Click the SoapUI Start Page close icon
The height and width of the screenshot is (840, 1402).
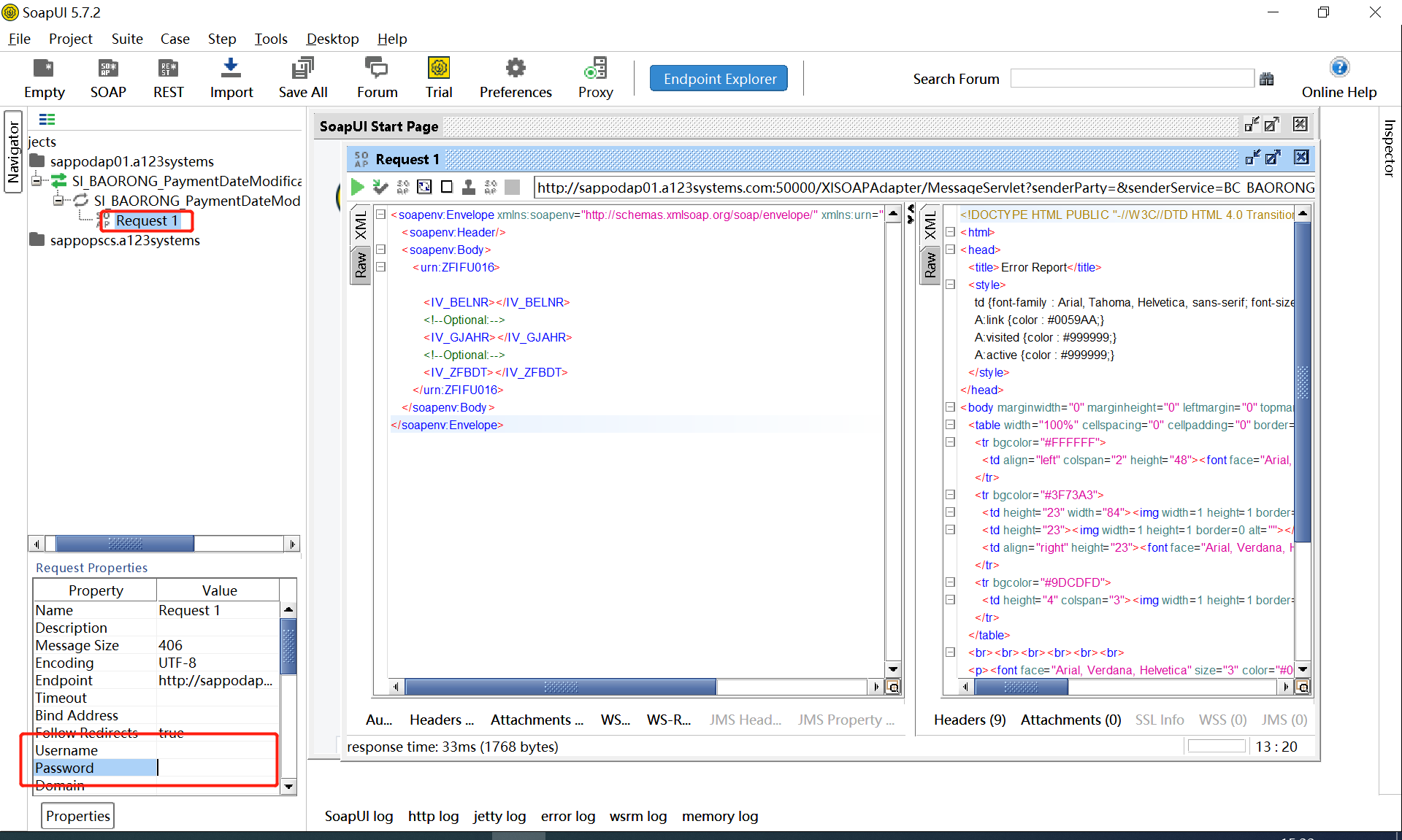(x=1301, y=125)
